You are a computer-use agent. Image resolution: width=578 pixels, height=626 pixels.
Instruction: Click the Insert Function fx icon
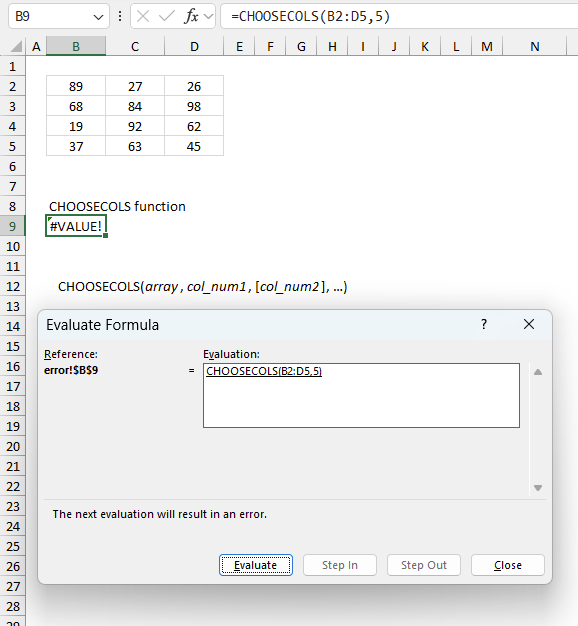[191, 16]
